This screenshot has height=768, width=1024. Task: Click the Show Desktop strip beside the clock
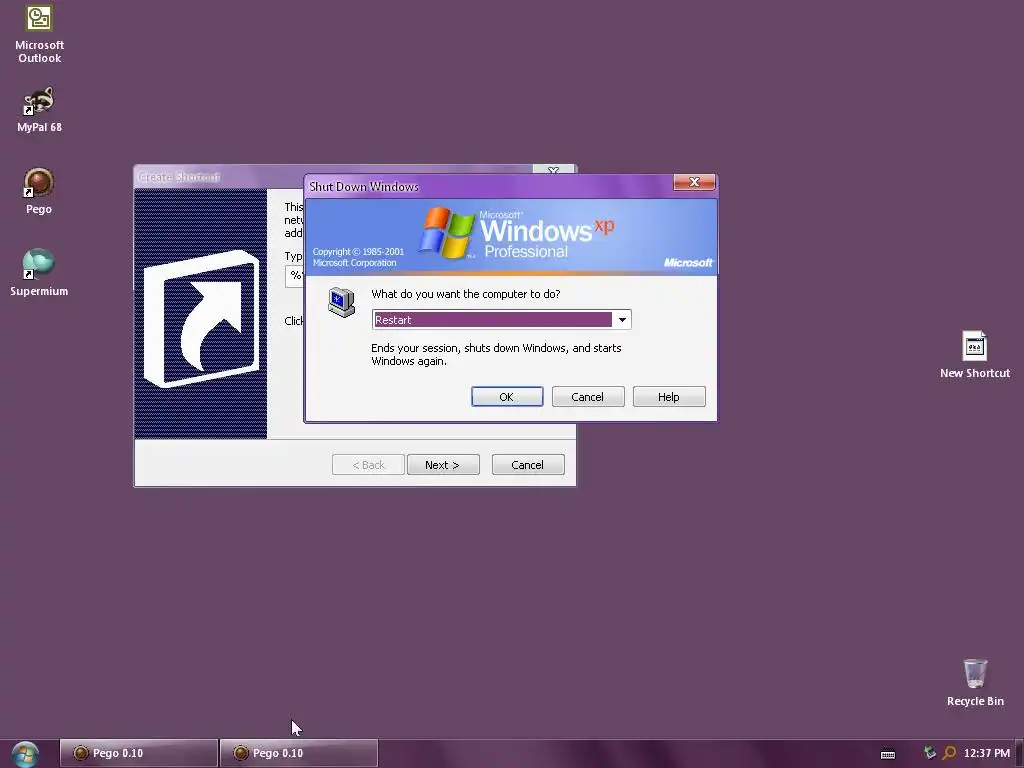1019,754
